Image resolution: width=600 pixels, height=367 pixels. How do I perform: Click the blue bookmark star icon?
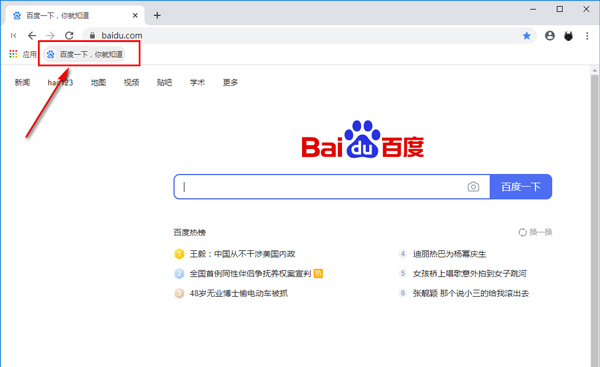[527, 36]
